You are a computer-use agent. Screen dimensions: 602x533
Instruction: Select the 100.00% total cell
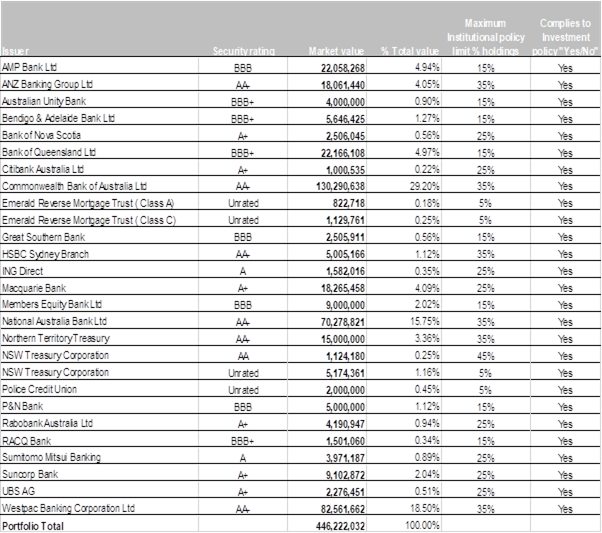pos(422,525)
